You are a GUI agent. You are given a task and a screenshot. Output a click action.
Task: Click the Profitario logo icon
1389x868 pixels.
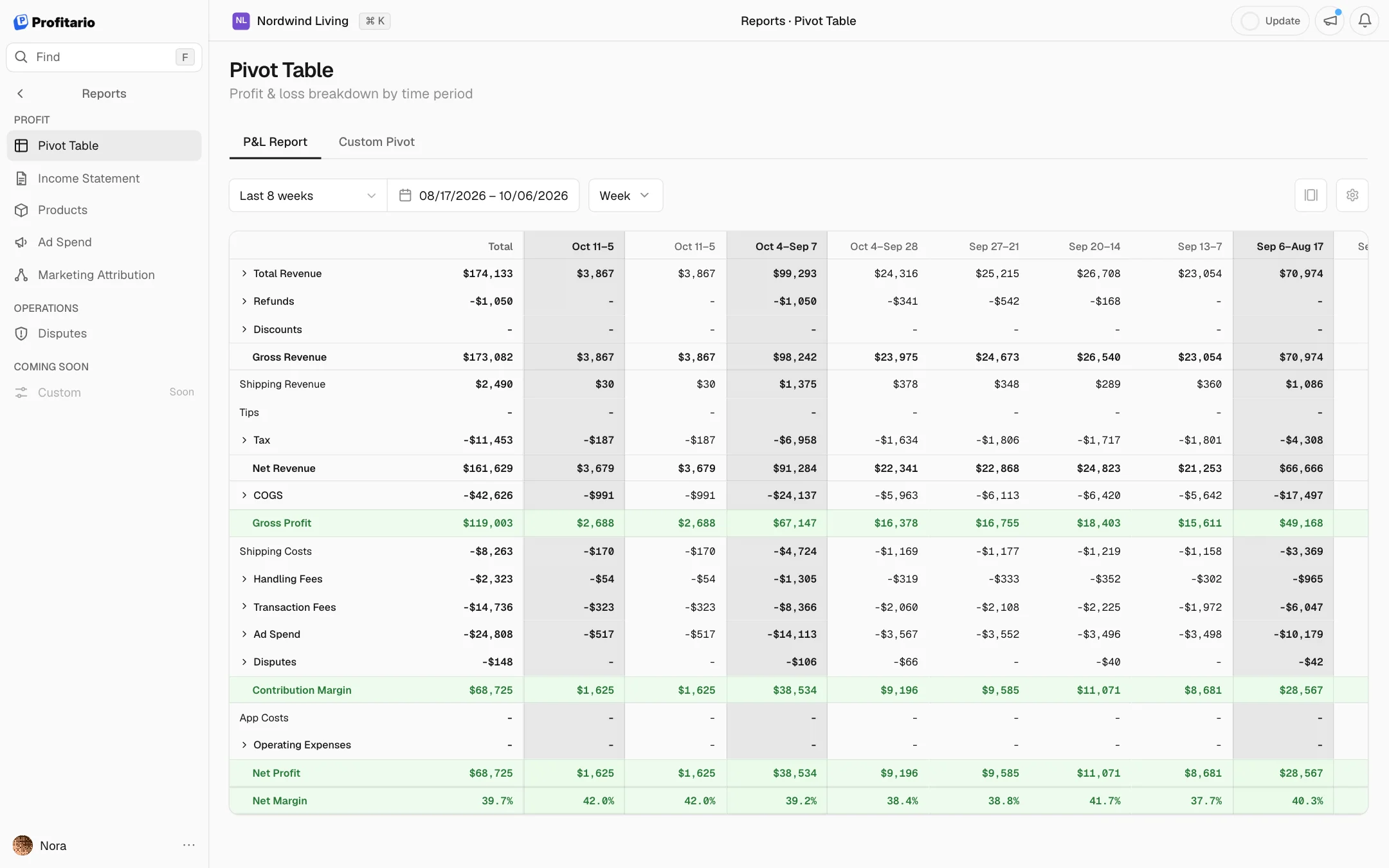[21, 22]
